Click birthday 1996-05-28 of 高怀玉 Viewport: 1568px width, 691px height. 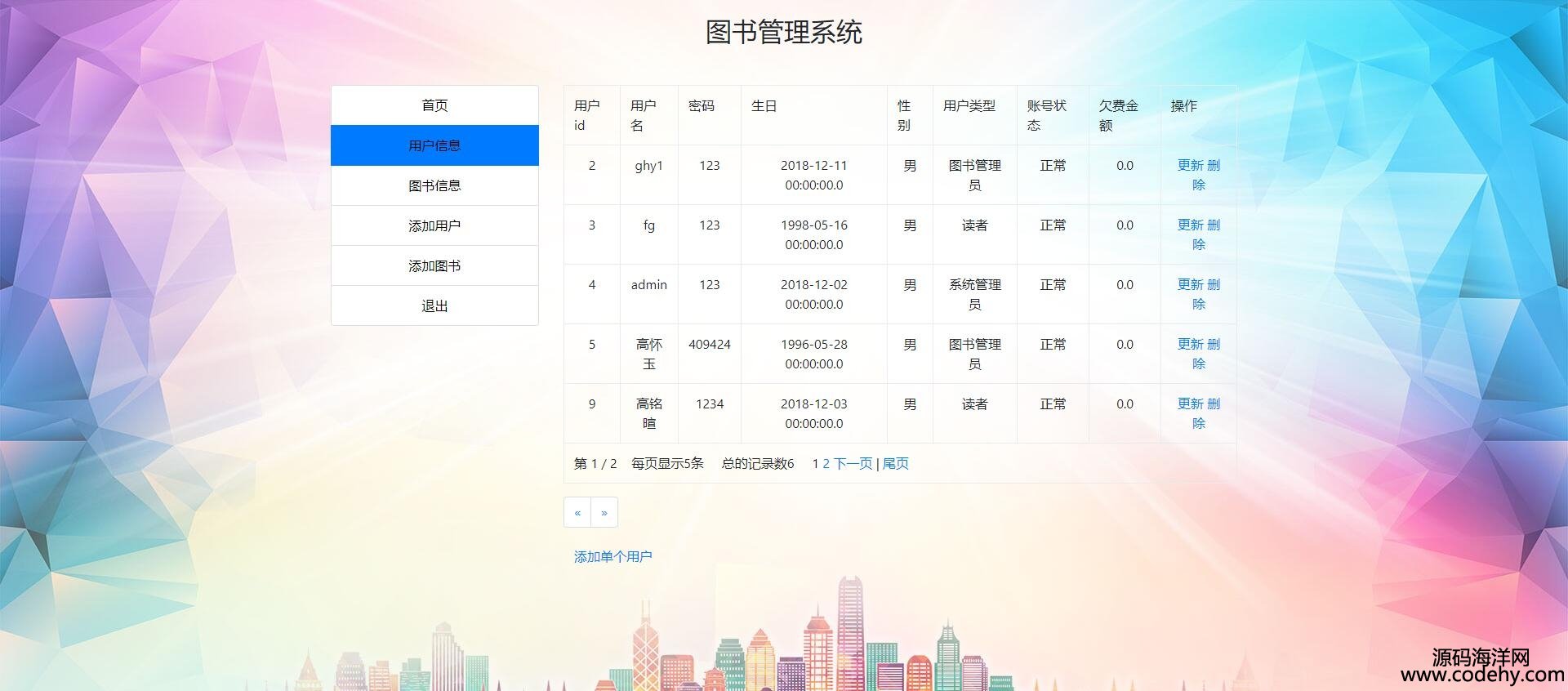[x=814, y=354]
